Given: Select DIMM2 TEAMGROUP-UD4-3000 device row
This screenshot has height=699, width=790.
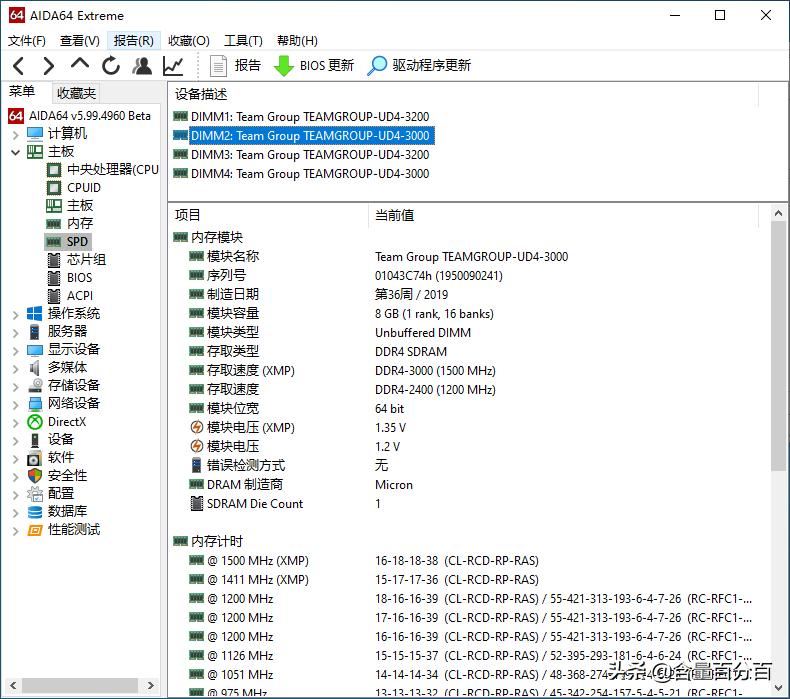Looking at the screenshot, I should point(303,136).
